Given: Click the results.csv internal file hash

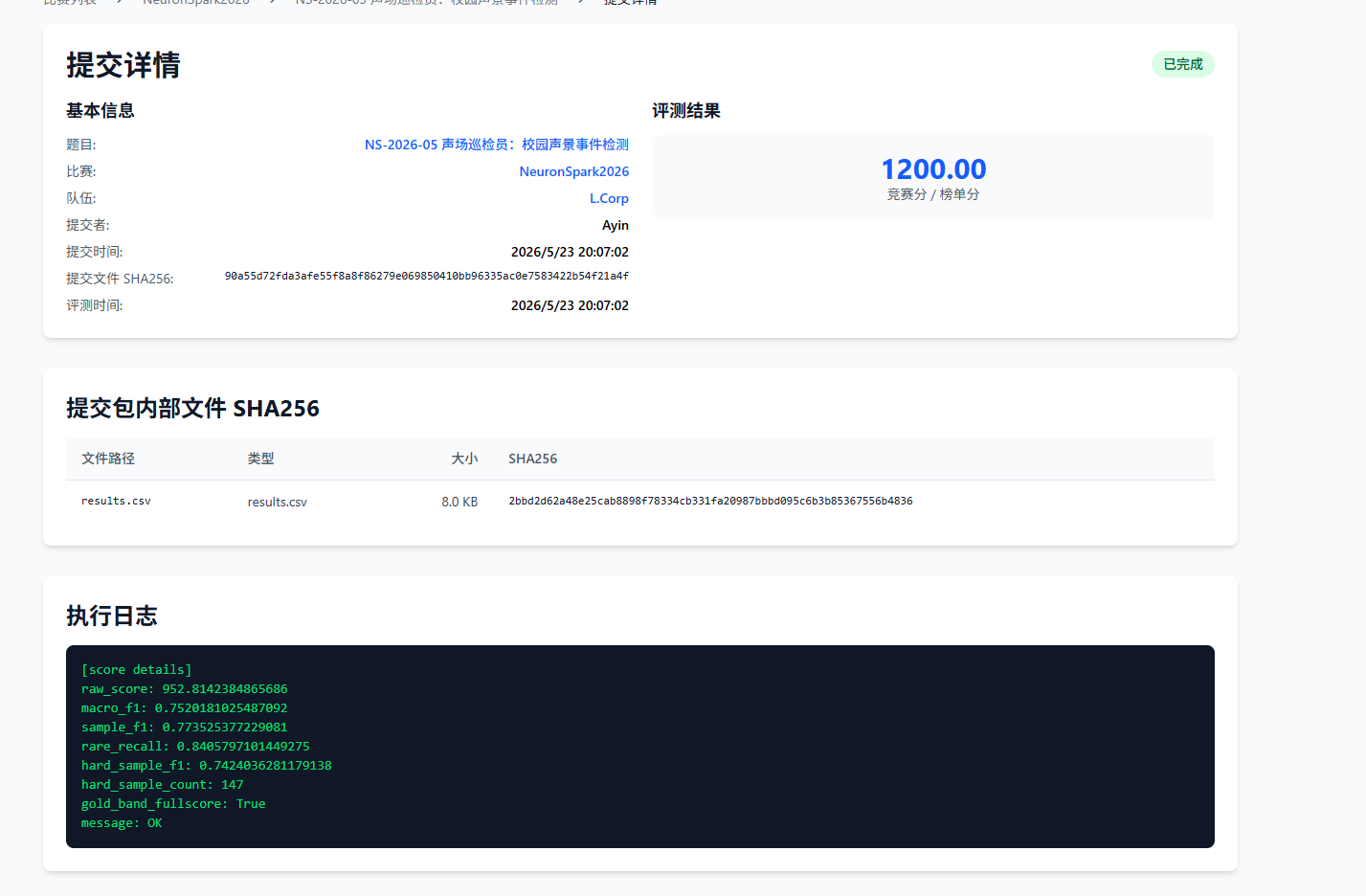Looking at the screenshot, I should pyautogui.click(x=710, y=501).
